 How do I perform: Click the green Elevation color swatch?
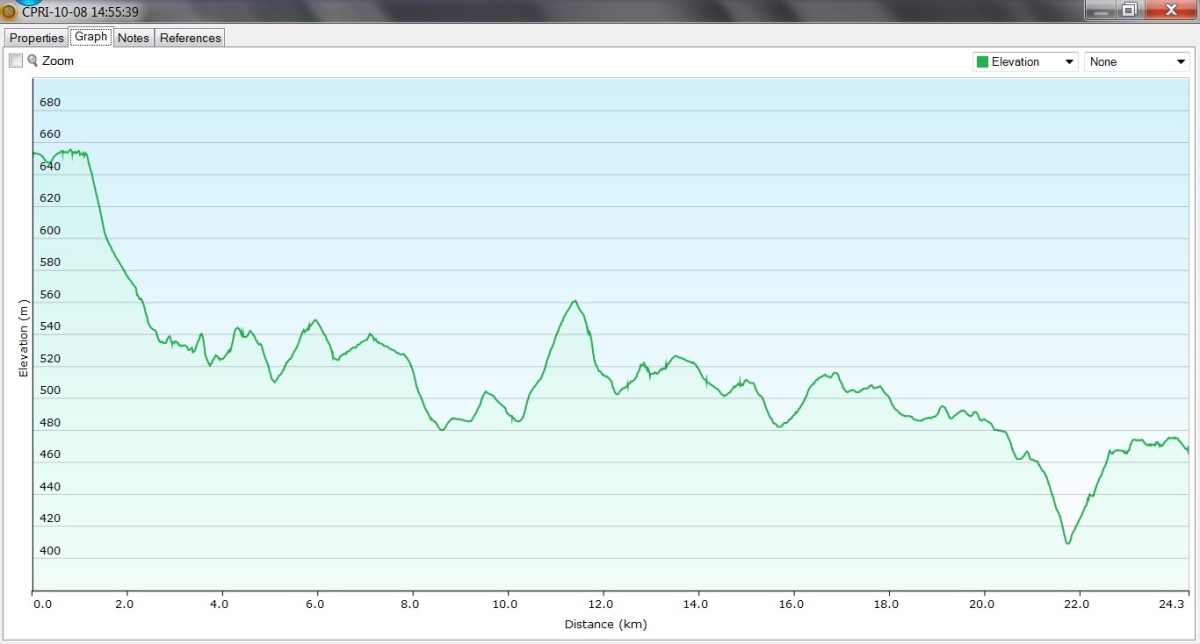click(982, 62)
